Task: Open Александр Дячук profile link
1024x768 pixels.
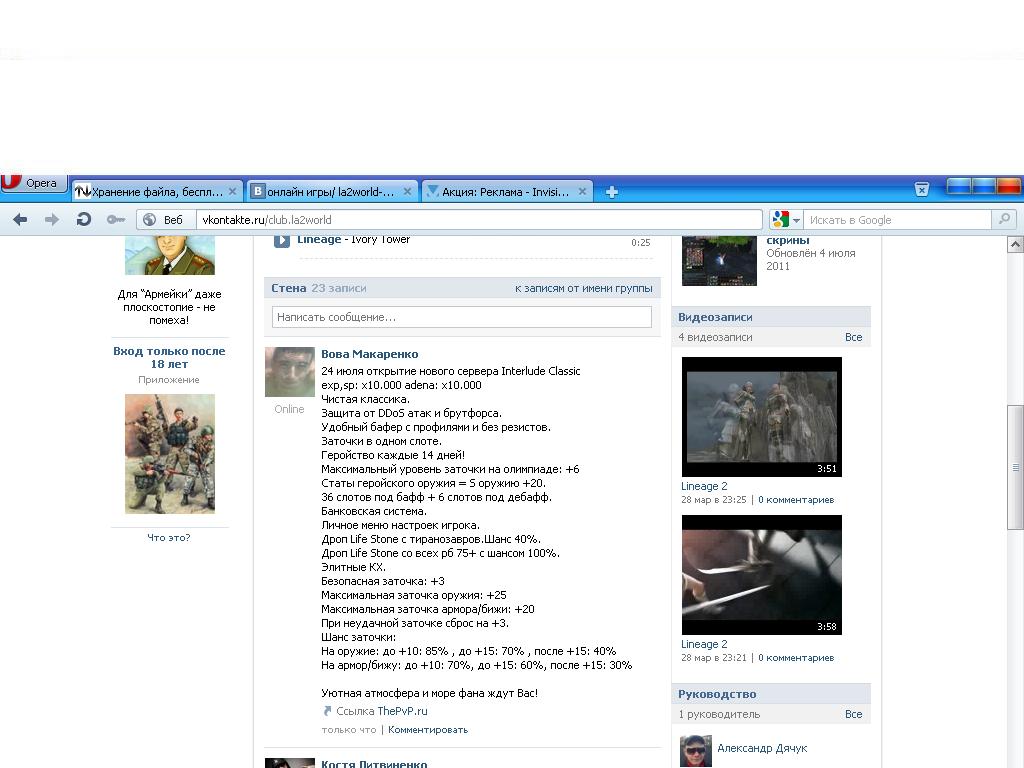Action: (762, 748)
